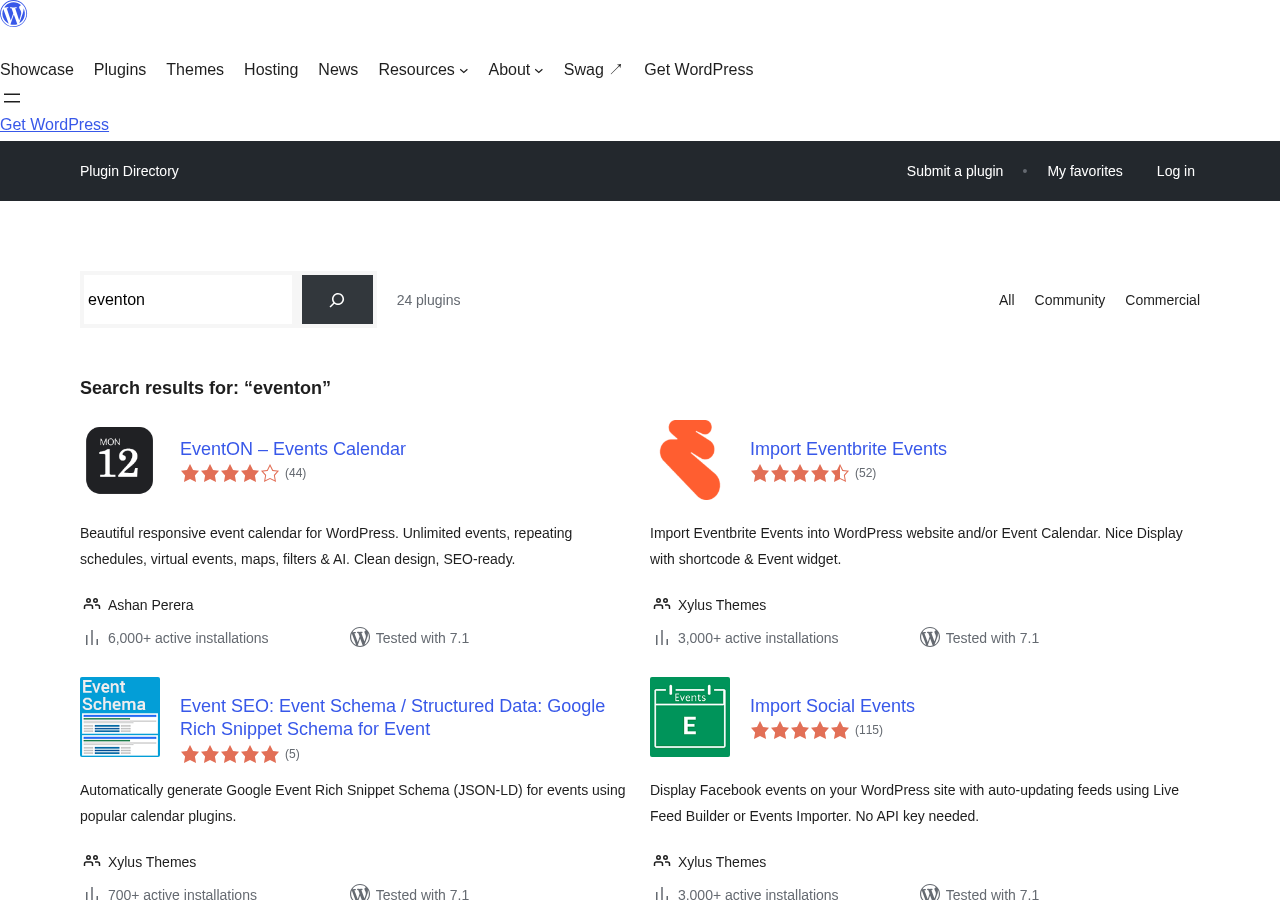Image resolution: width=1280 pixels, height=900 pixels.
Task: Open EventON – Events Calendar title link
Action: pos(293,449)
